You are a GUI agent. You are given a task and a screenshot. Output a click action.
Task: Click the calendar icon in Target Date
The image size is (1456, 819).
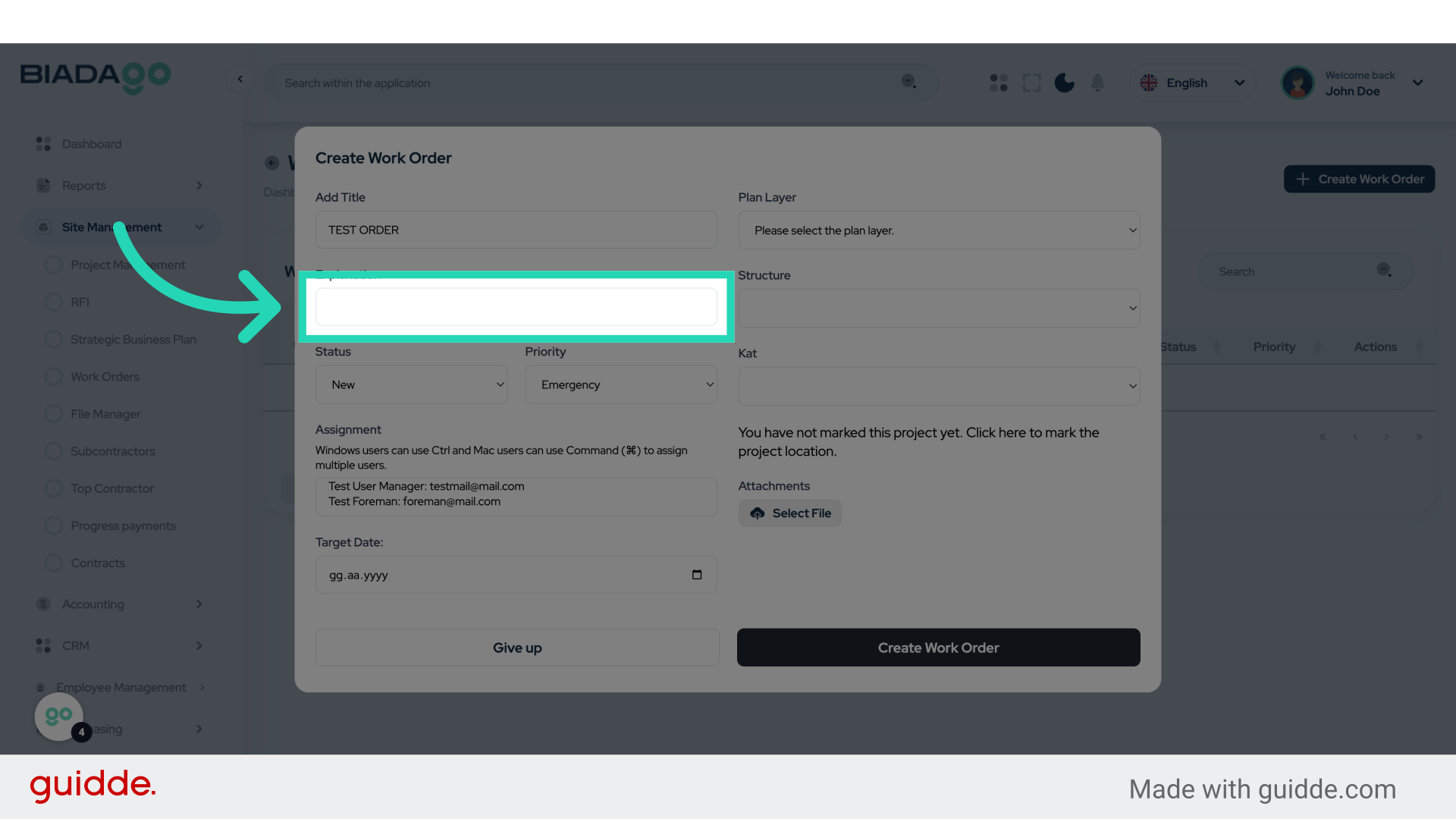697,575
